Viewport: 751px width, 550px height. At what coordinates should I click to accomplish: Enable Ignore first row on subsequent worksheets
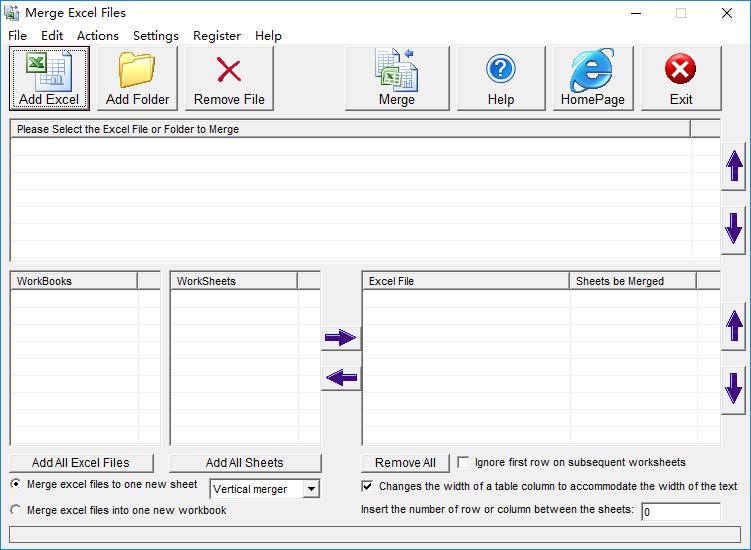463,462
